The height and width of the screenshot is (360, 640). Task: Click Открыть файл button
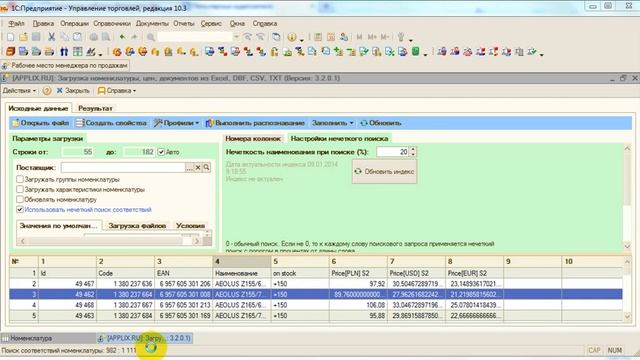click(x=40, y=123)
